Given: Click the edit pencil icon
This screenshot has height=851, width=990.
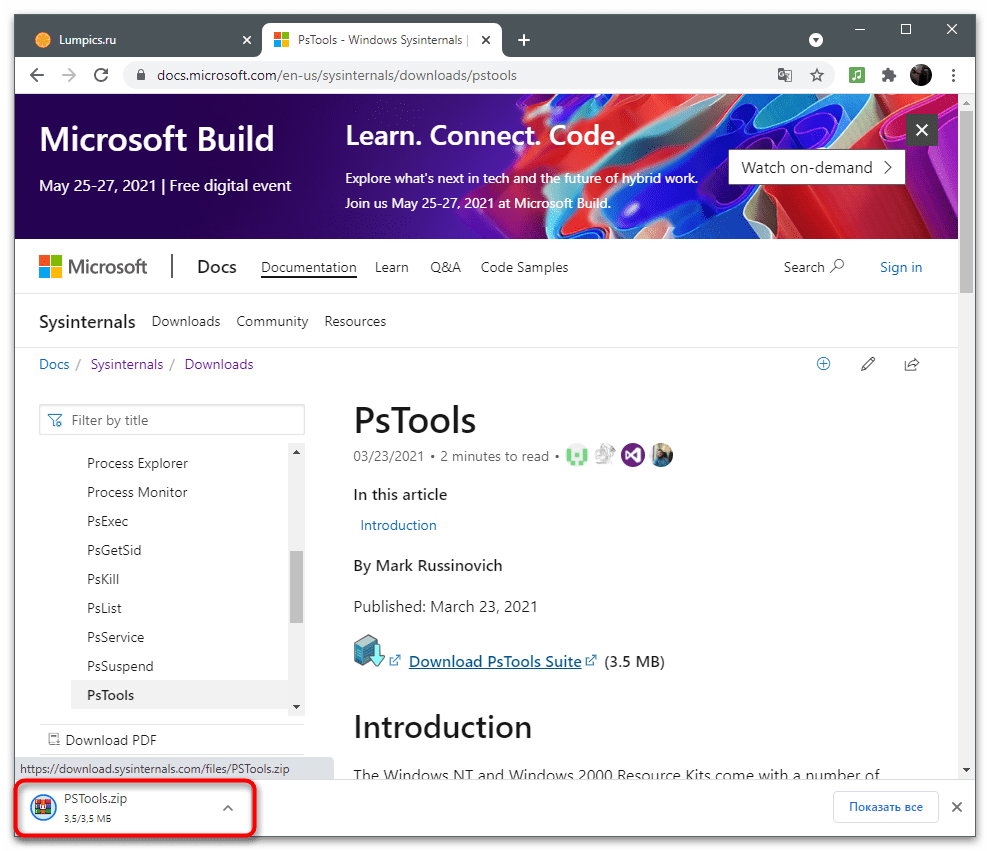Looking at the screenshot, I should coord(868,365).
